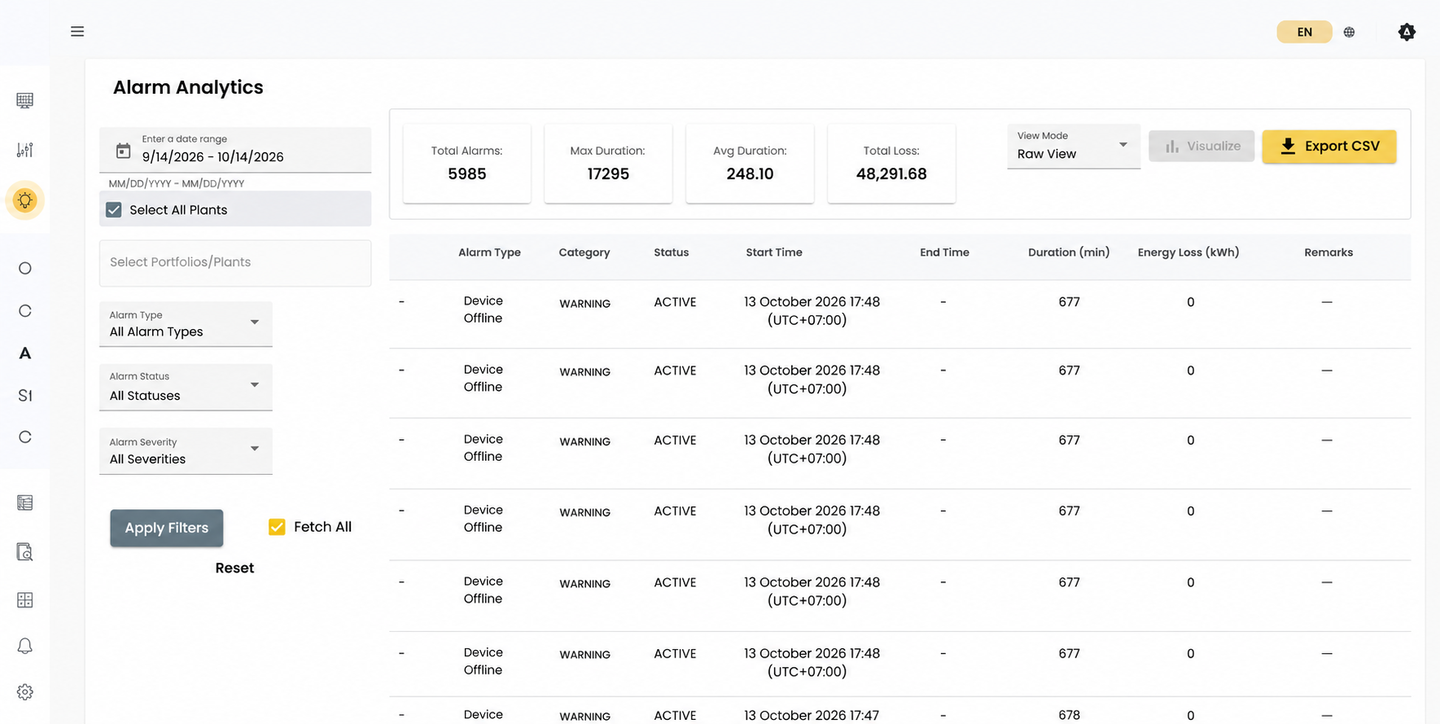1440x724 pixels.
Task: Open the sliders tuning sidebar icon
Action: click(x=25, y=150)
